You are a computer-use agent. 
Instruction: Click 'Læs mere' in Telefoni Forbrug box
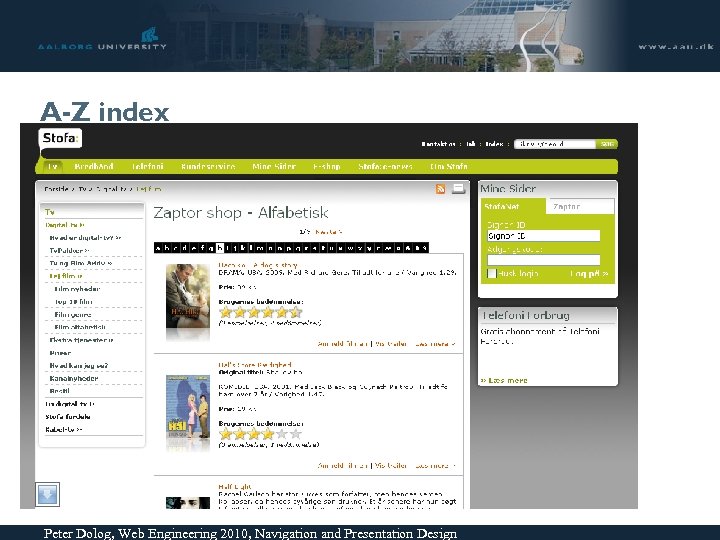504,380
